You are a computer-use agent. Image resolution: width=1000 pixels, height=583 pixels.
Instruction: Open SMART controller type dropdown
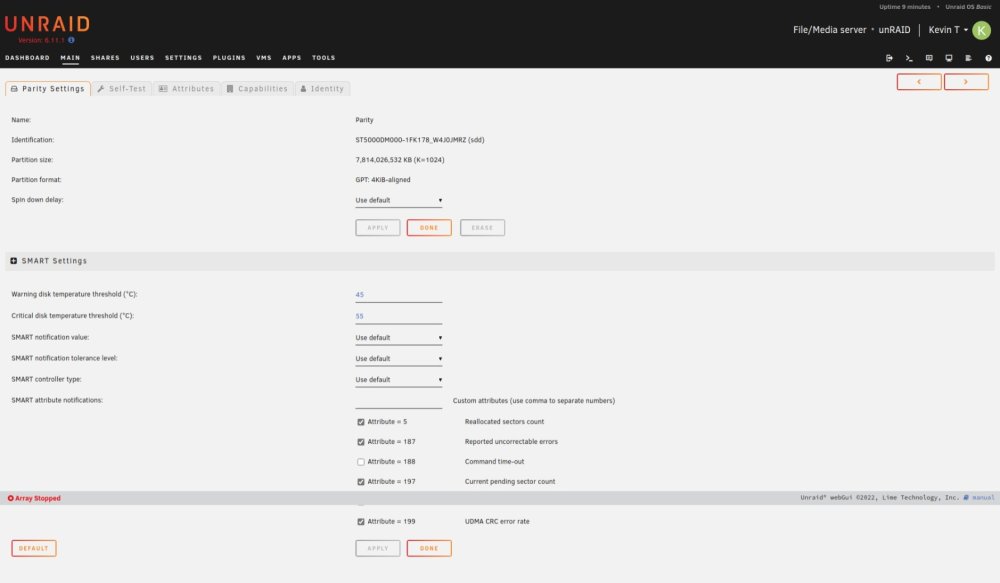(399, 380)
